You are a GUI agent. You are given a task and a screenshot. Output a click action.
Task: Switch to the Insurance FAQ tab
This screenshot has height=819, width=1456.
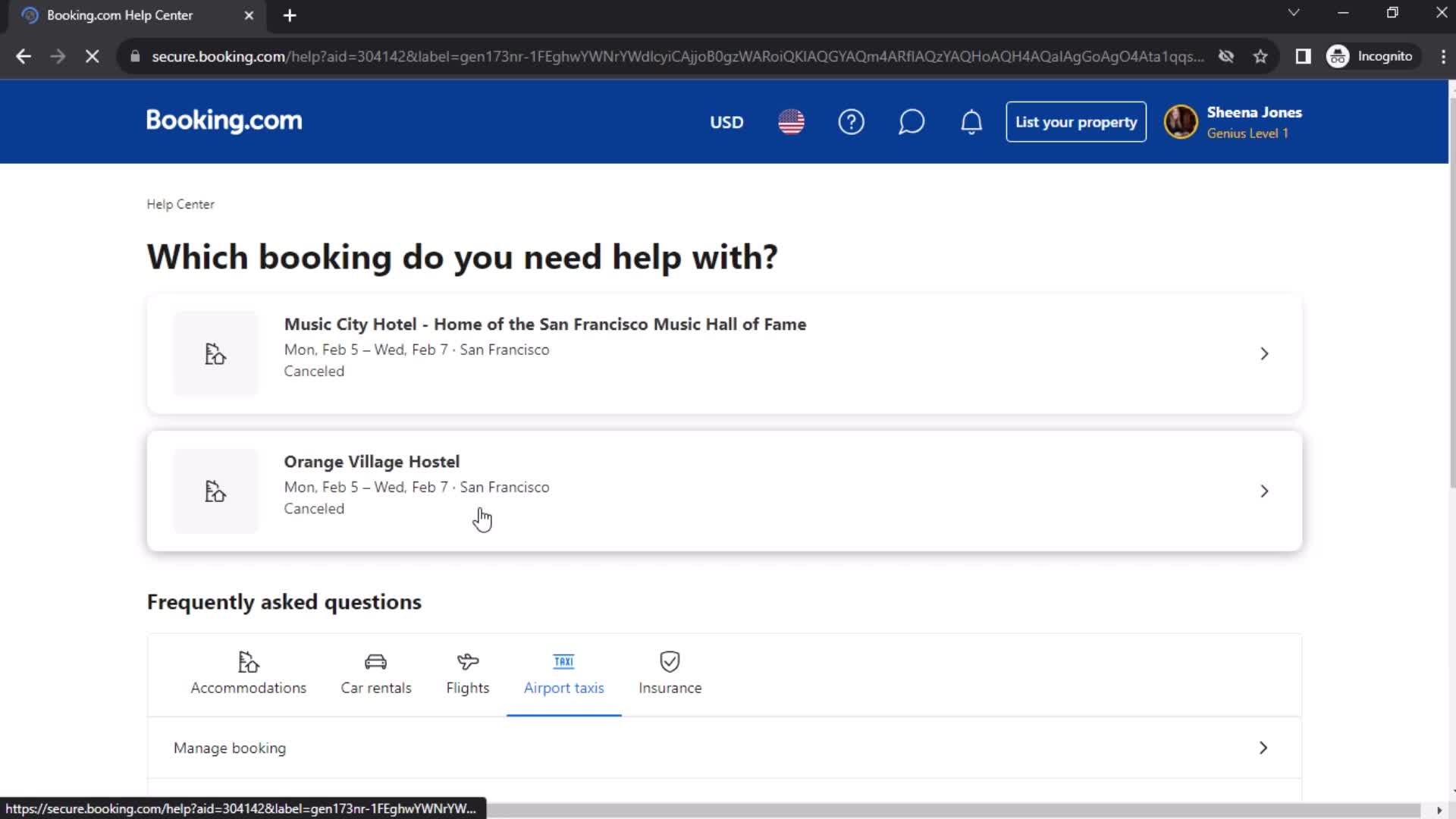point(670,674)
